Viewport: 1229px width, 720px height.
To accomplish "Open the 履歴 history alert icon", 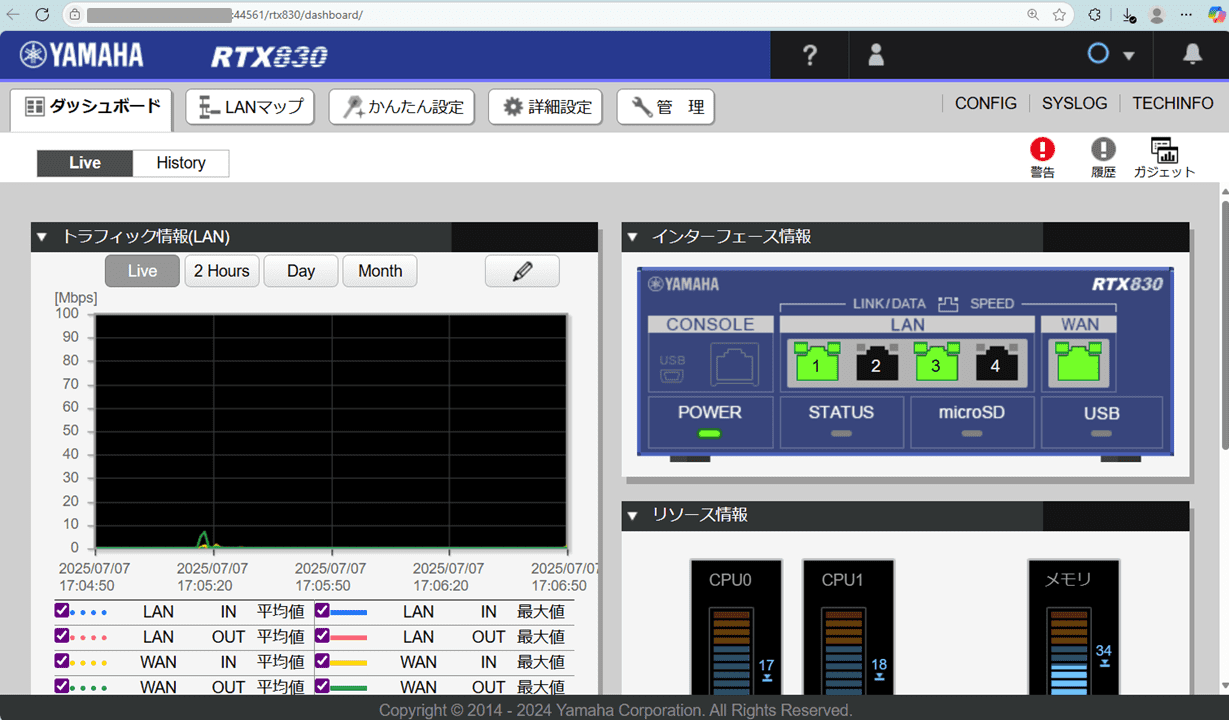I will pos(1103,157).
